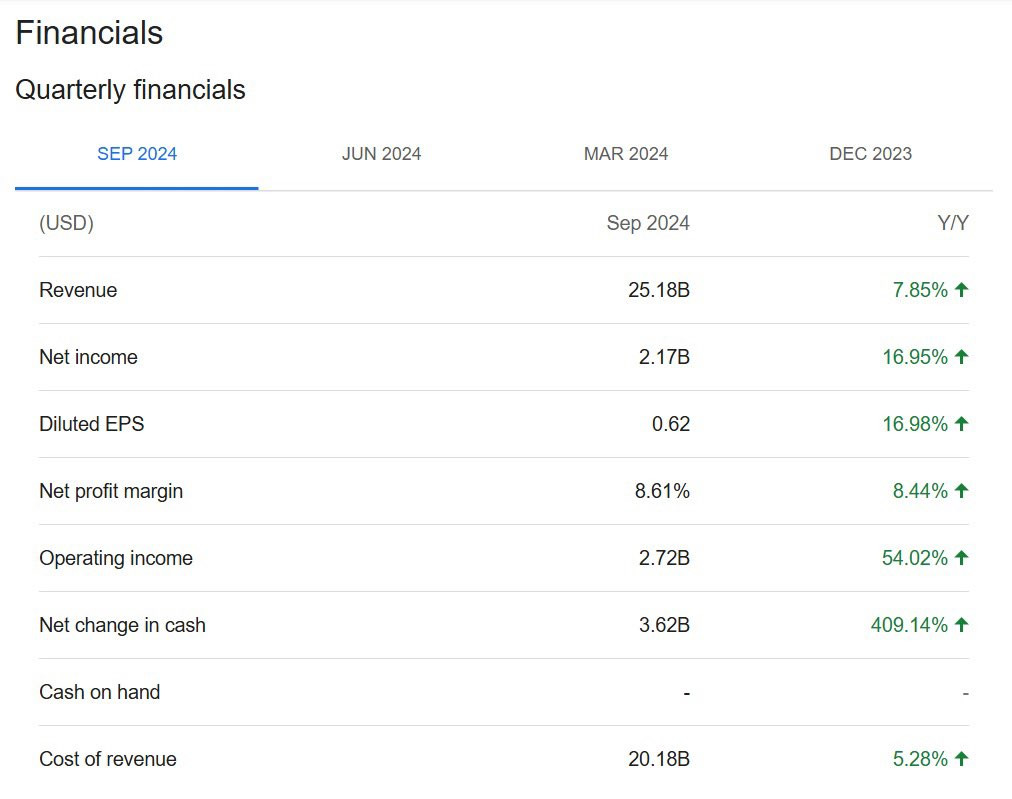The height and width of the screenshot is (799, 1012).
Task: Click the Net profit margin row
Action: 503,491
